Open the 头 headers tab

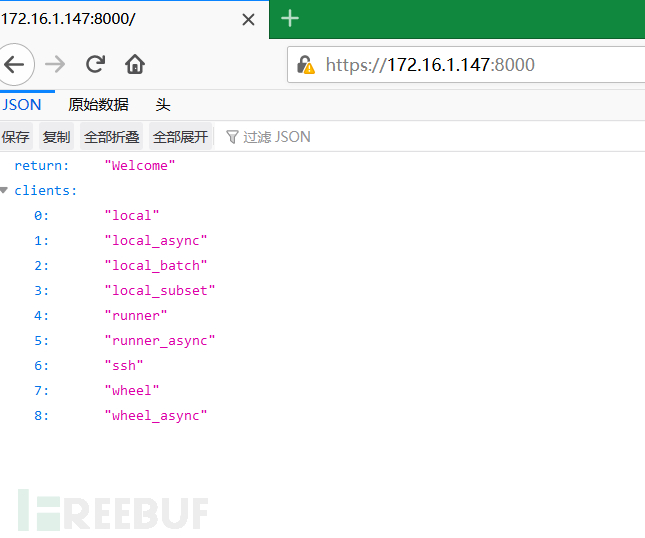pos(163,105)
